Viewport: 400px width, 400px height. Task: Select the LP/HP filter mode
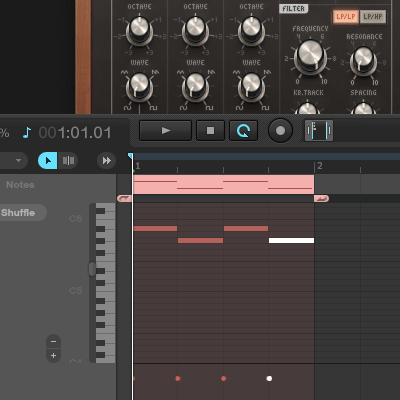click(x=373, y=17)
